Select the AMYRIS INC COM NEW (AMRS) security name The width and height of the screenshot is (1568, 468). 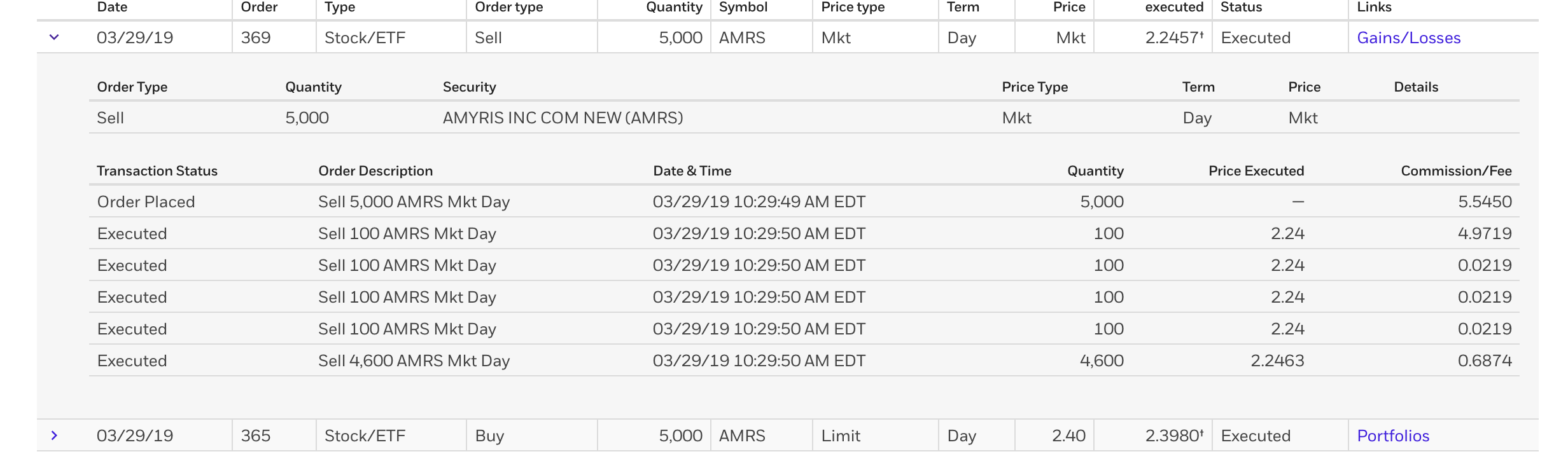[x=563, y=118]
